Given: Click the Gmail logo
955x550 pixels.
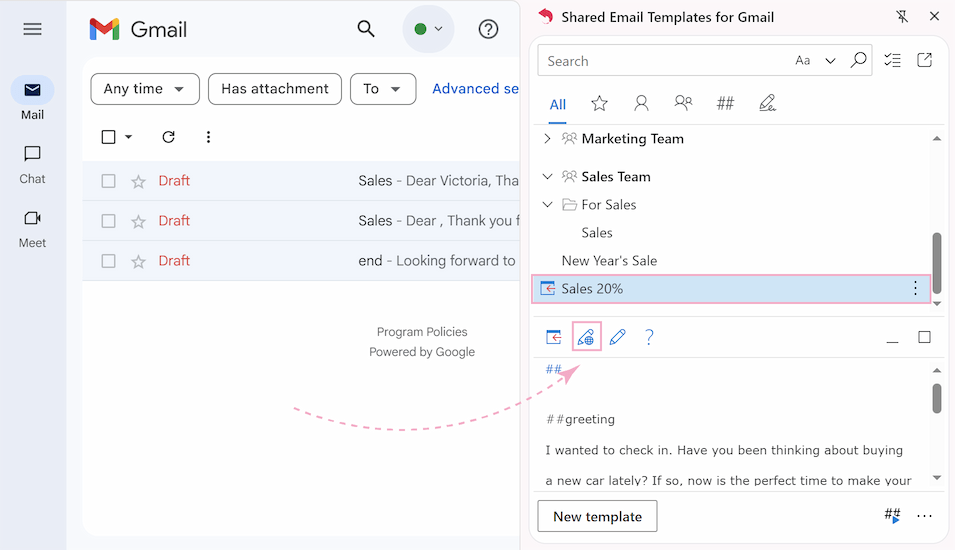Looking at the screenshot, I should tap(138, 29).
